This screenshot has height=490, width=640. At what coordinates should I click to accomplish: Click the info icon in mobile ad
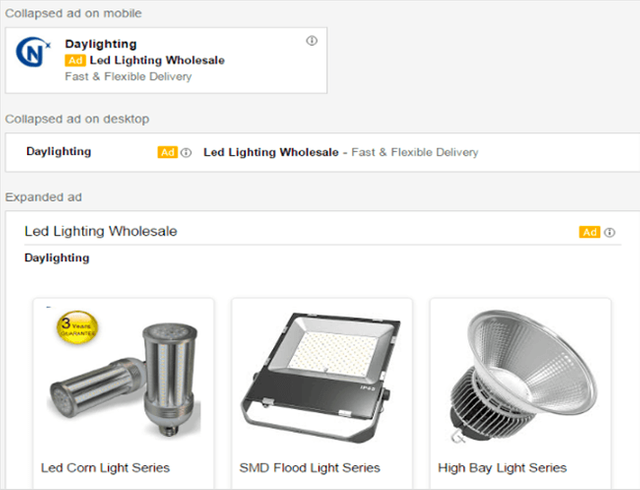tap(311, 41)
